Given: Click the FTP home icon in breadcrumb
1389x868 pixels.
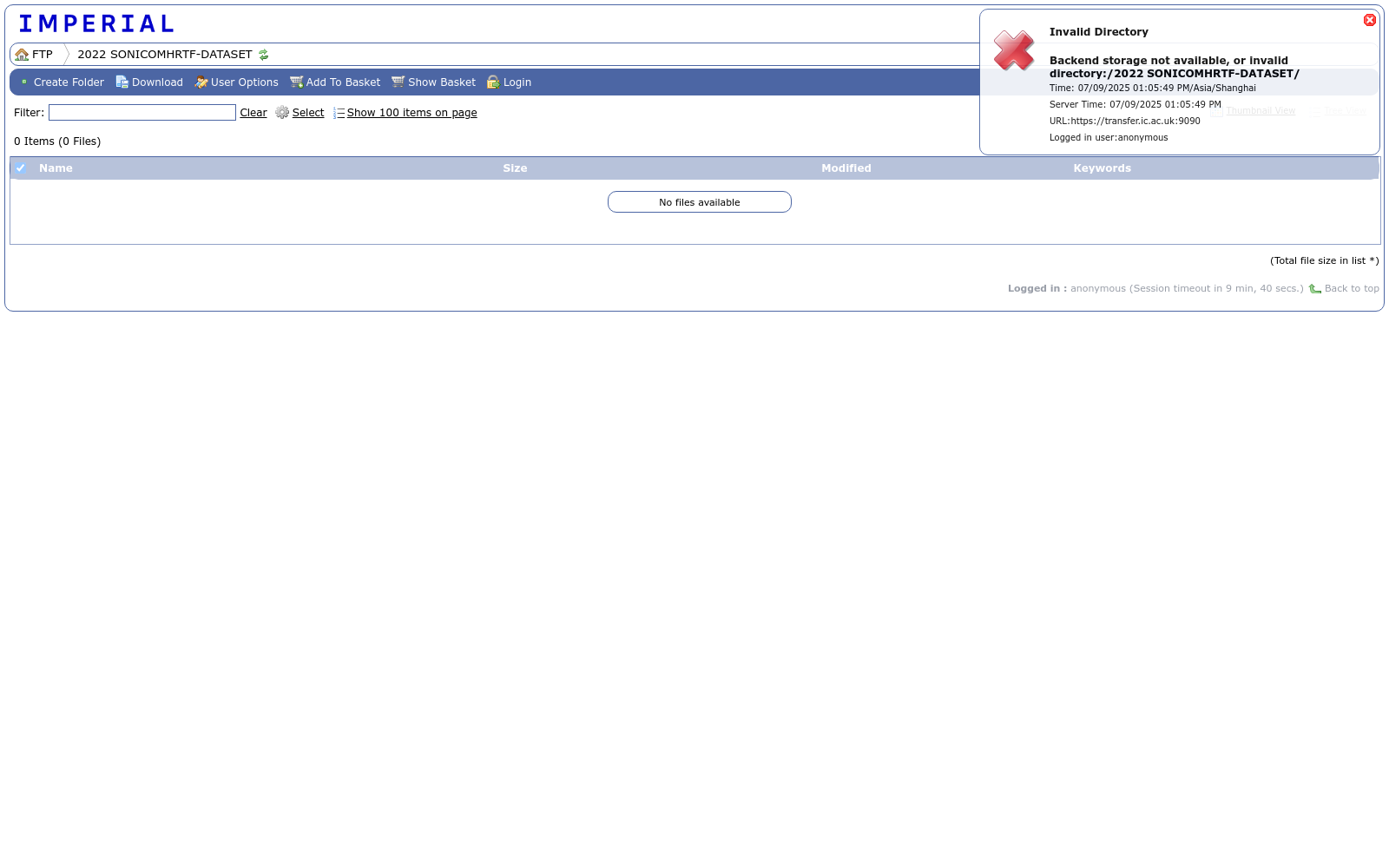Looking at the screenshot, I should tap(22, 55).
